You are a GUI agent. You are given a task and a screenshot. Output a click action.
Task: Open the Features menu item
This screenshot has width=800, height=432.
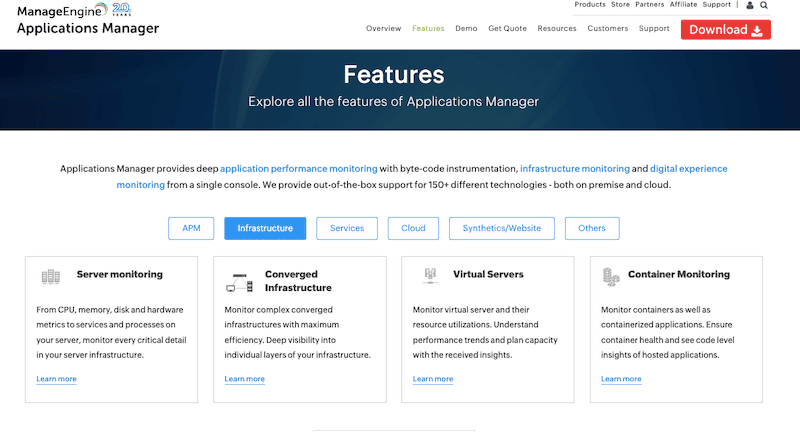[x=428, y=29]
